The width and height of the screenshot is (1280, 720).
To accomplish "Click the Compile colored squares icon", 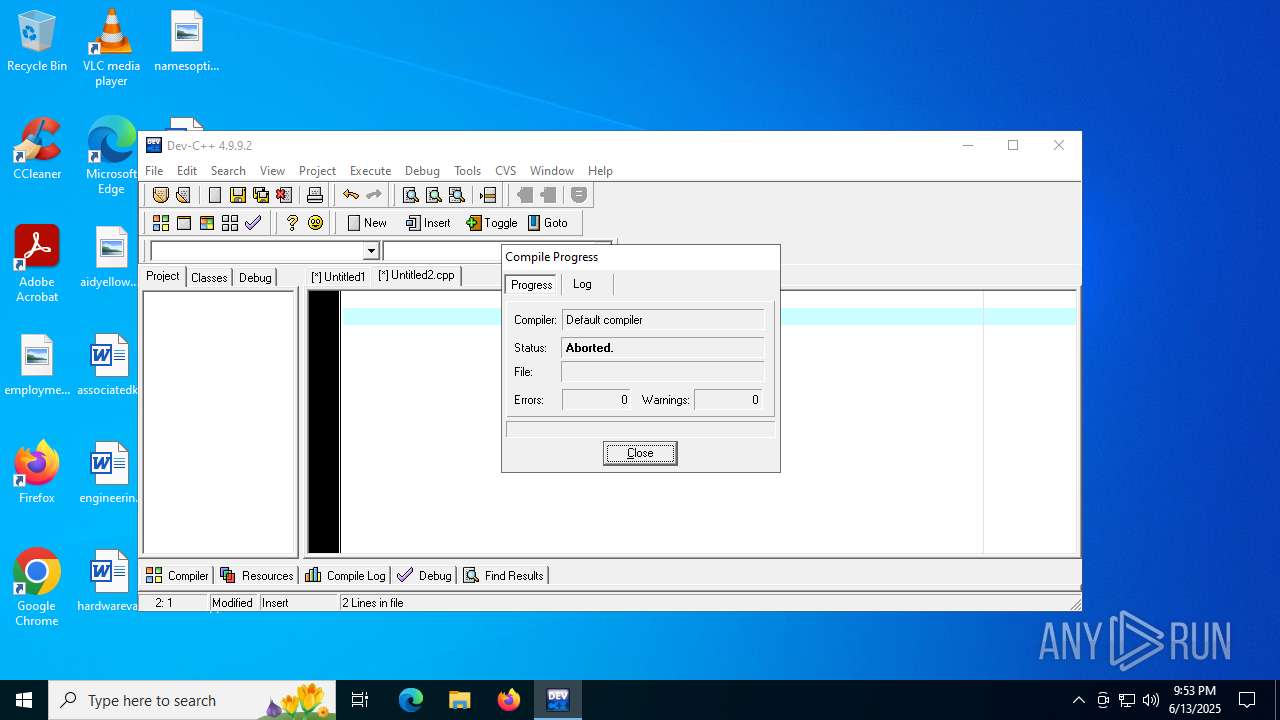I will pos(160,223).
